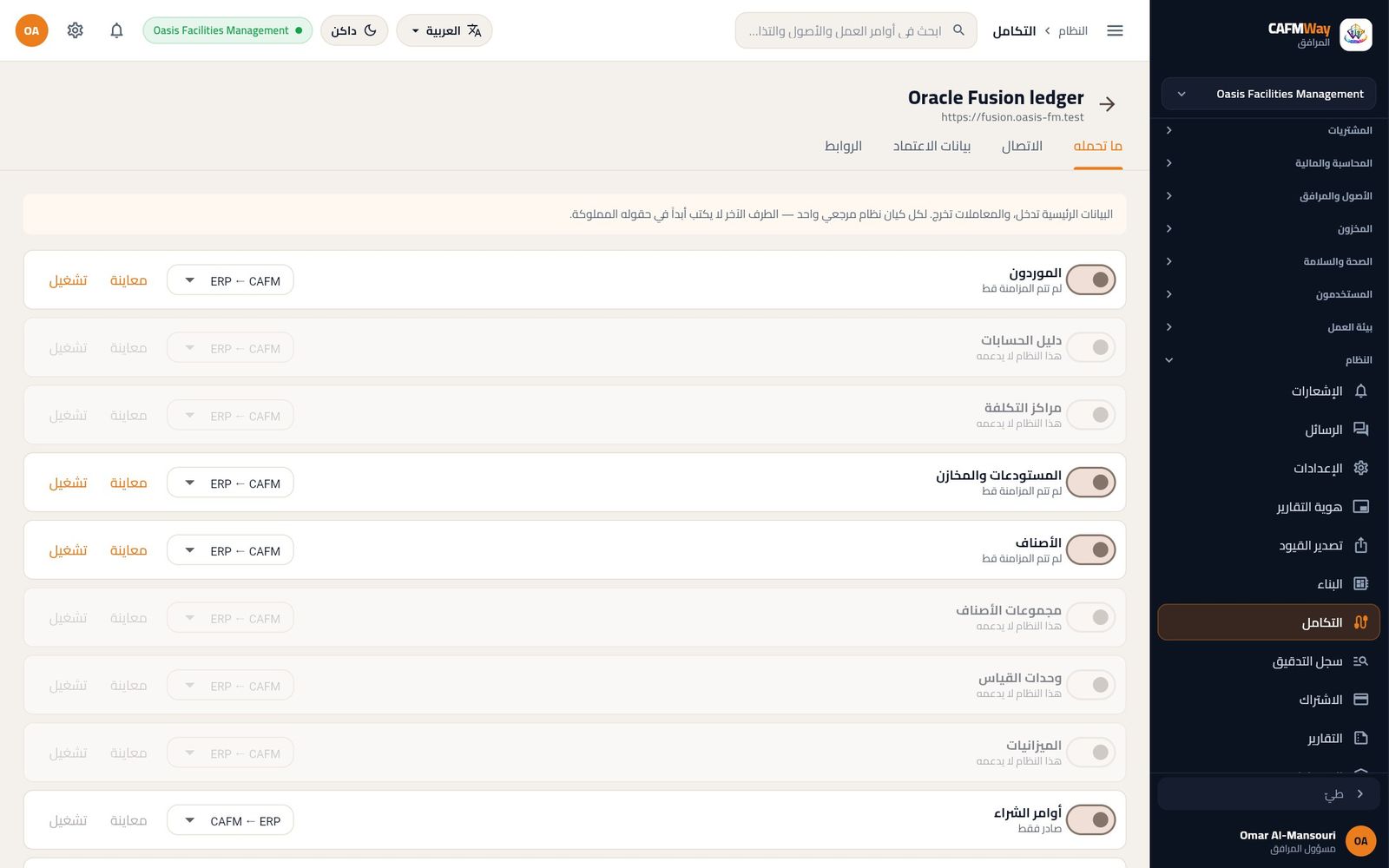
Task: Open البناء builder icon in the sidebar
Action: 1360,584
